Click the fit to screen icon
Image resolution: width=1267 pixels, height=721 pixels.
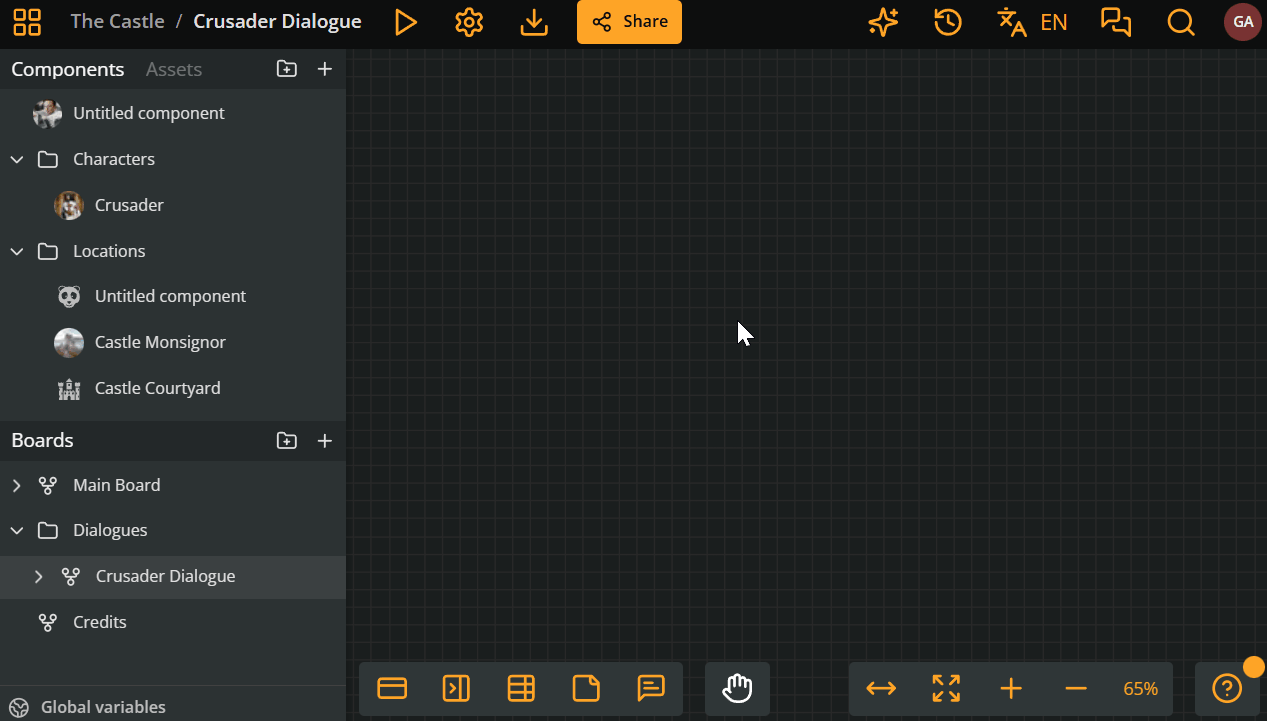pos(946,688)
